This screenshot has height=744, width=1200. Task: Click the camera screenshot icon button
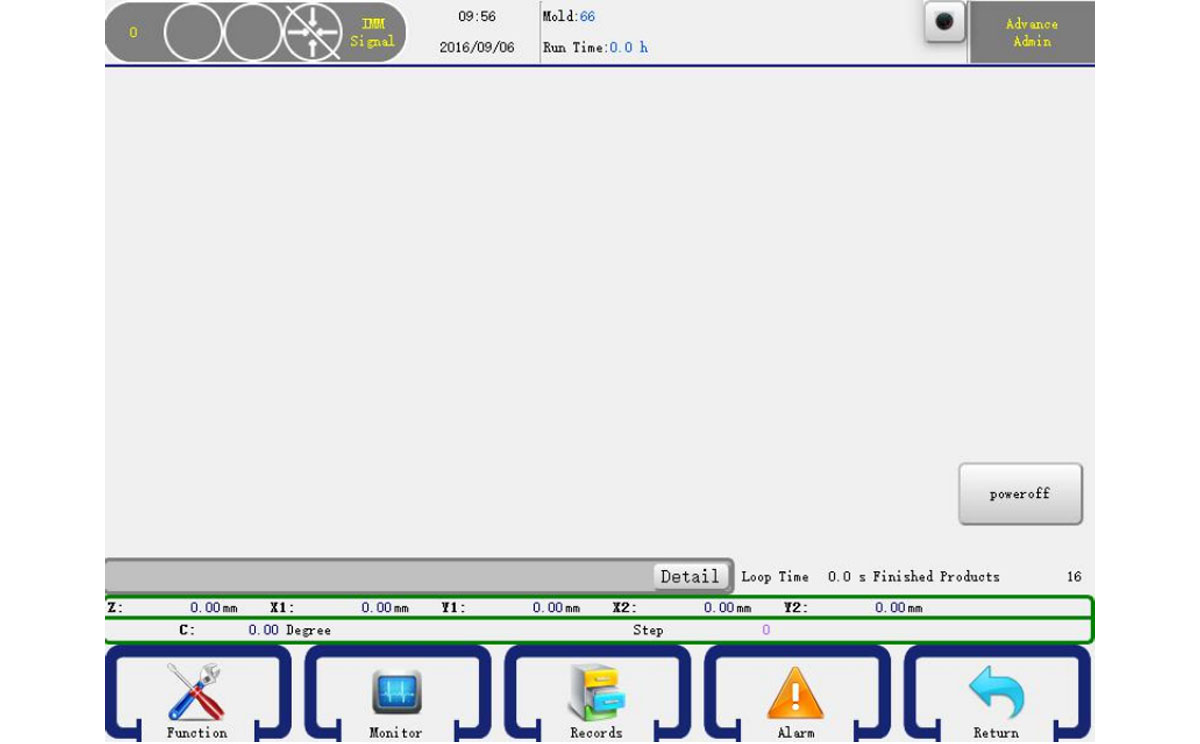click(x=944, y=22)
